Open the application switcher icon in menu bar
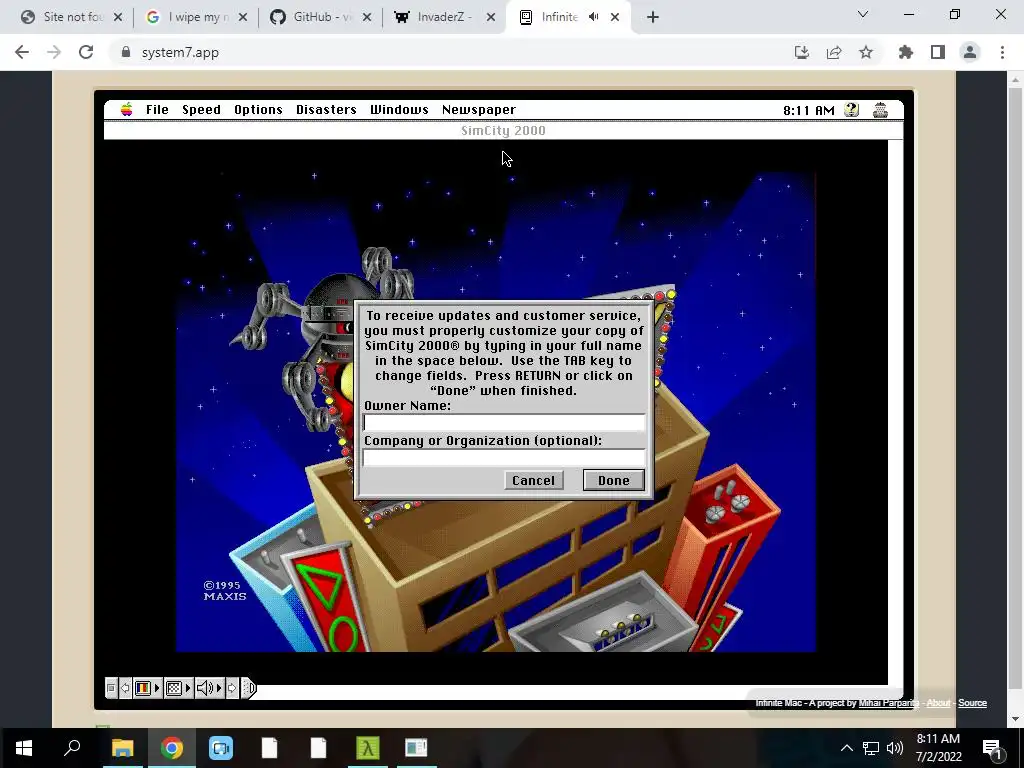 [x=880, y=110]
